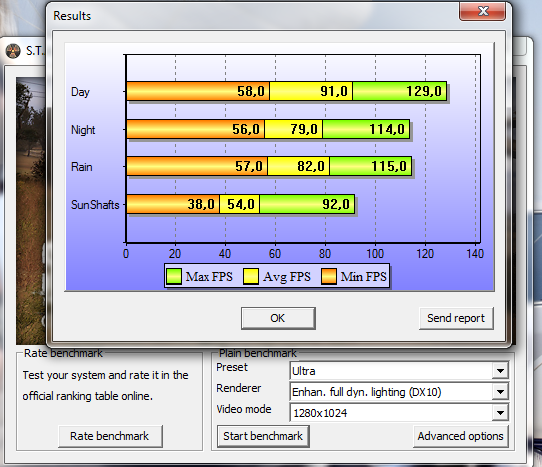542x467 pixels.
Task: Click the Max FPS green legend swatch
Action: point(174,277)
